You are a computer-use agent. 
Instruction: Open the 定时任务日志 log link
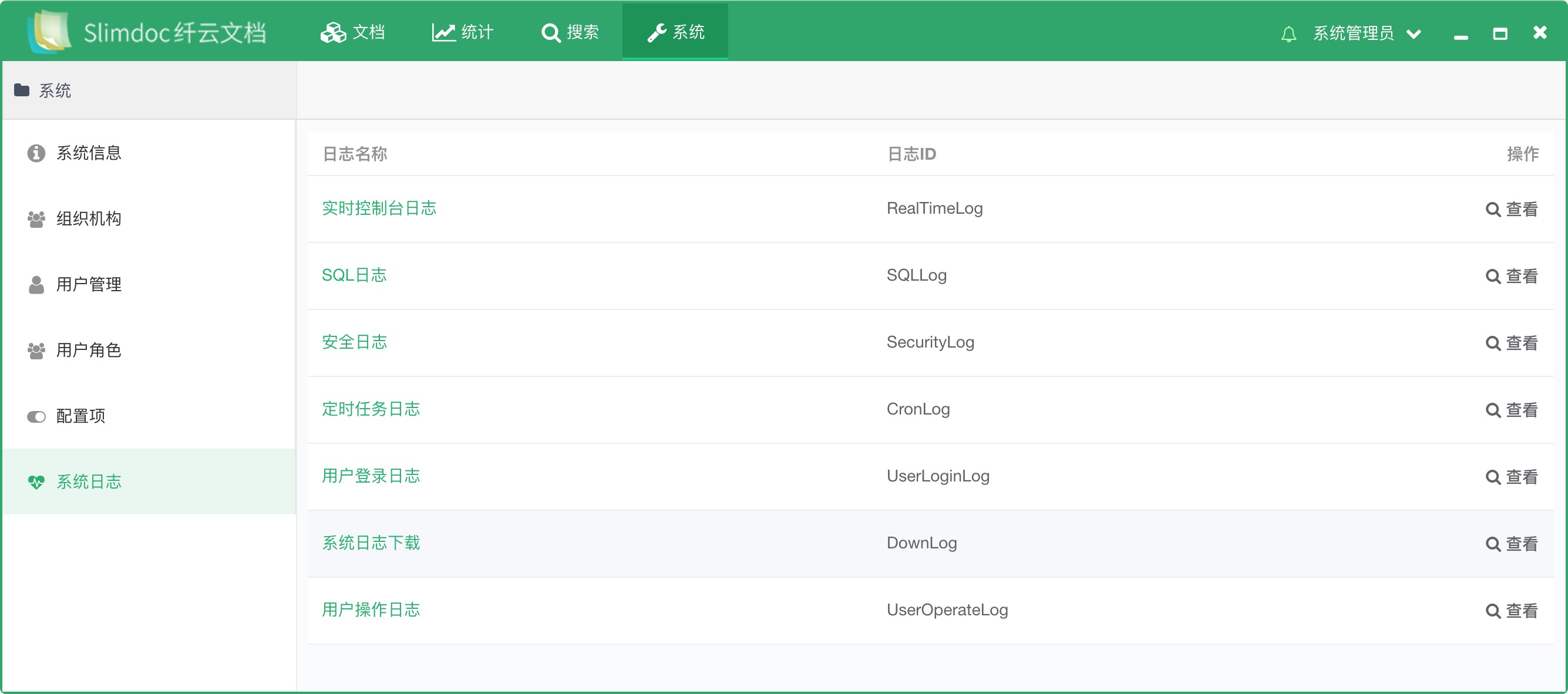click(371, 409)
